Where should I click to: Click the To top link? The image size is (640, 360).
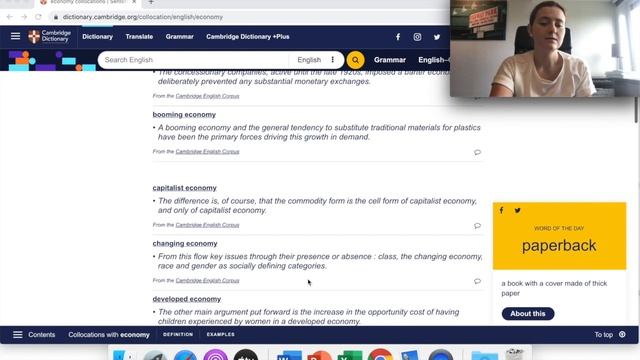pos(603,335)
